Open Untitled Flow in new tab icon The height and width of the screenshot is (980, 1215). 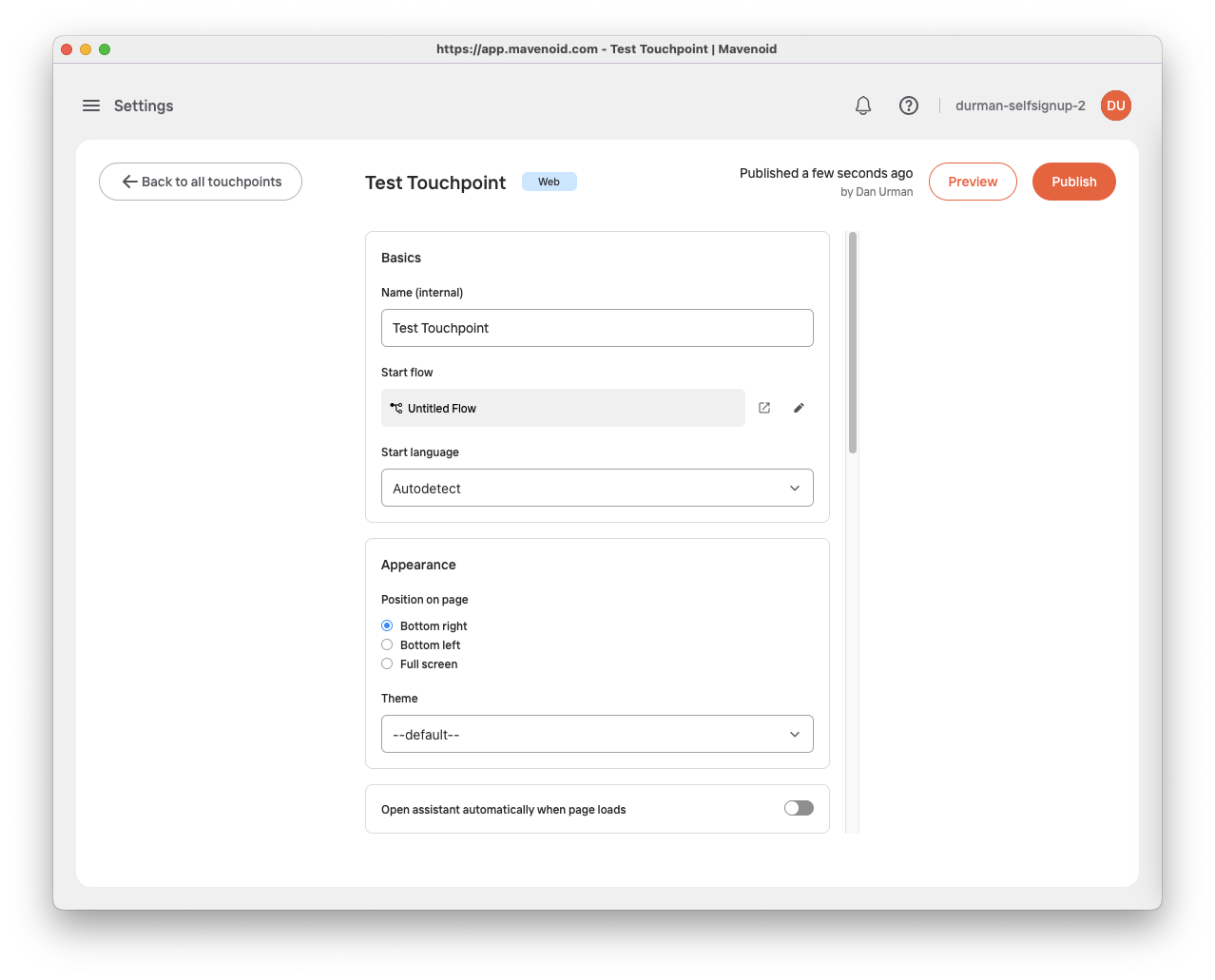(x=764, y=408)
